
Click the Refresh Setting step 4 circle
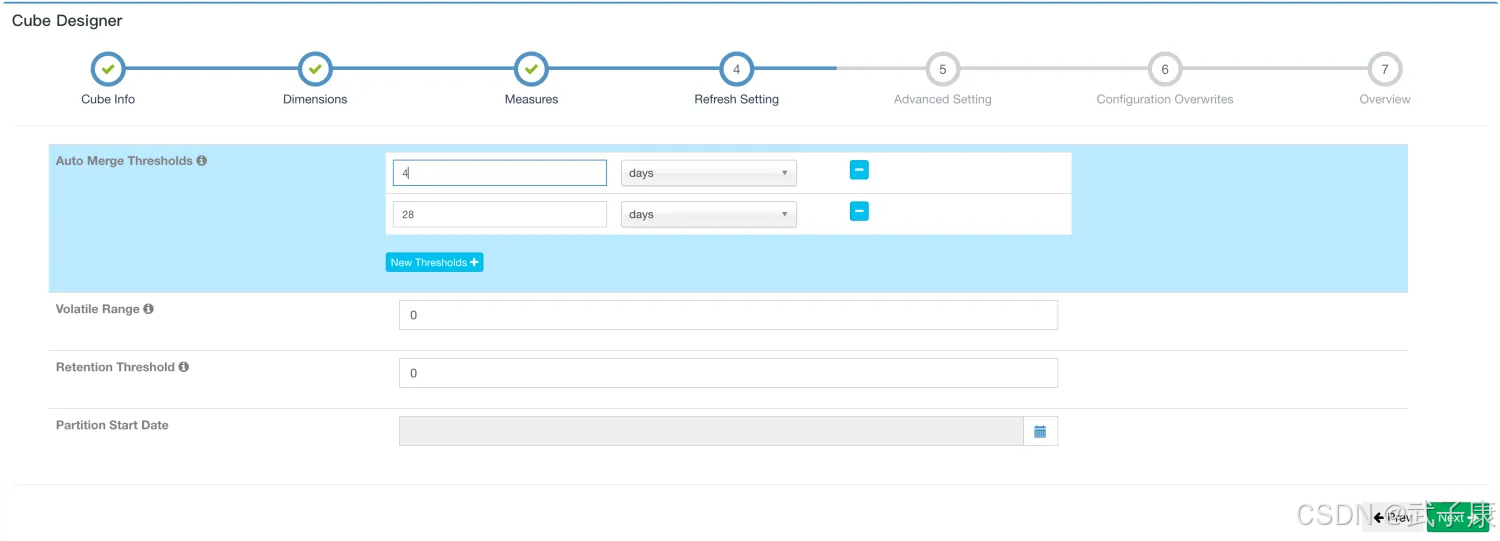tap(736, 69)
